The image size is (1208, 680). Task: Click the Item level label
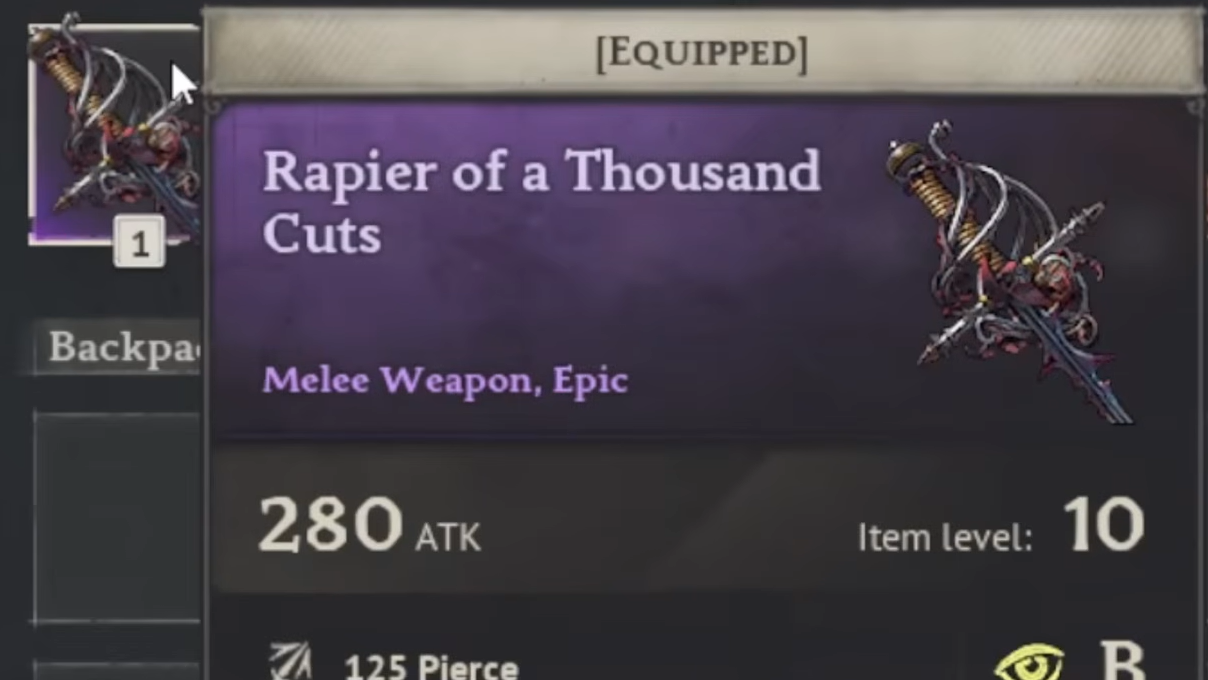(x=944, y=538)
